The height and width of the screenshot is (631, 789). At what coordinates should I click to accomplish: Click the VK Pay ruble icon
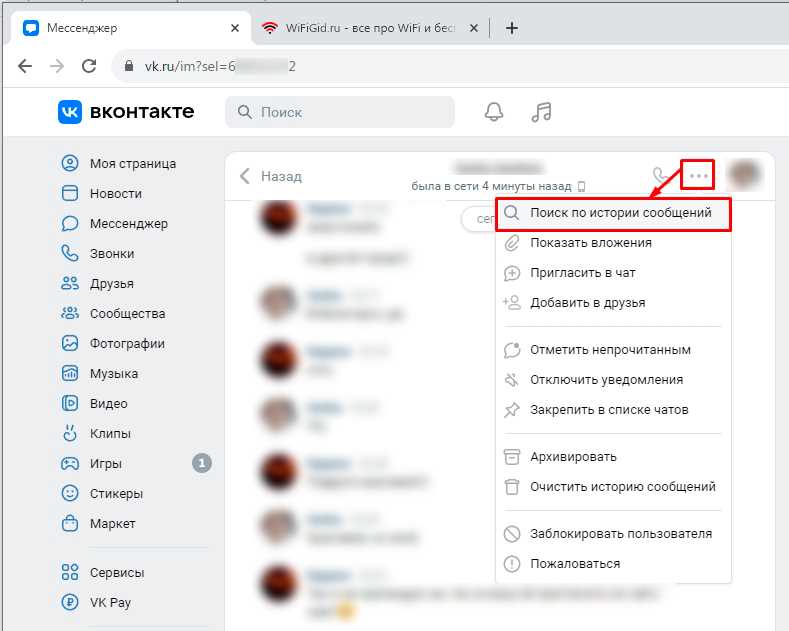click(70, 602)
